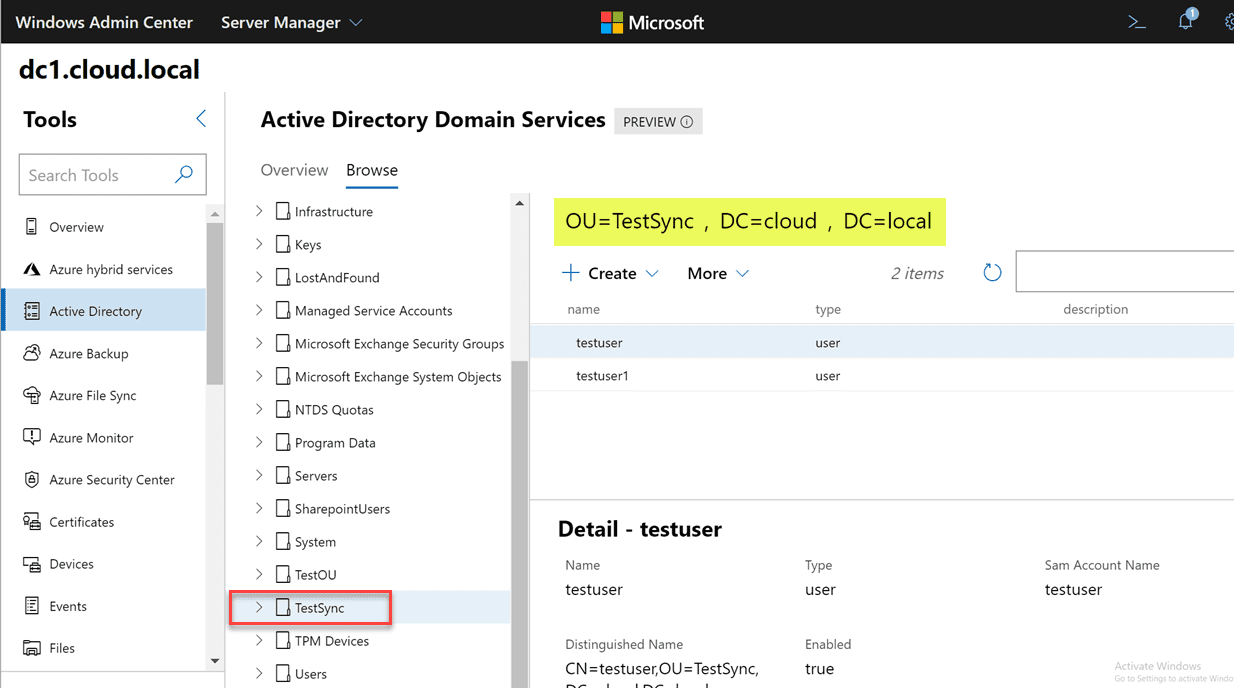Open the PowerShell console icon
Viewport: 1234px width, 688px height.
click(1136, 20)
